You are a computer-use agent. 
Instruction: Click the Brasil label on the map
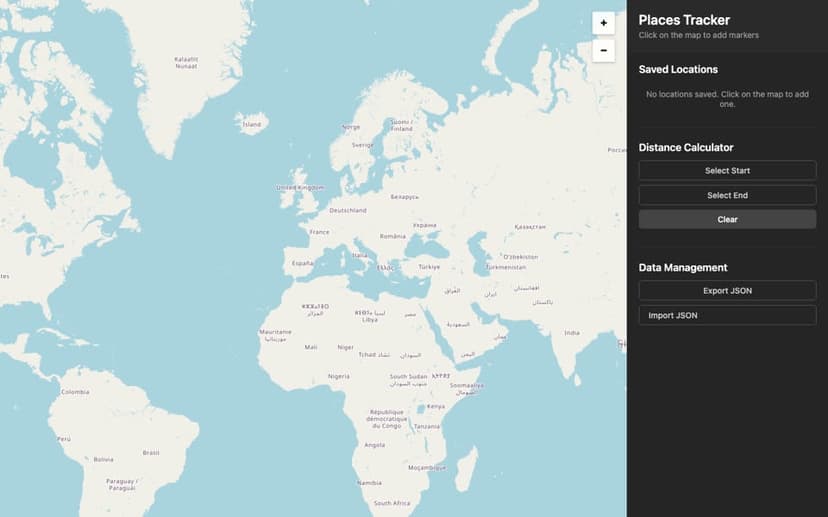point(151,453)
